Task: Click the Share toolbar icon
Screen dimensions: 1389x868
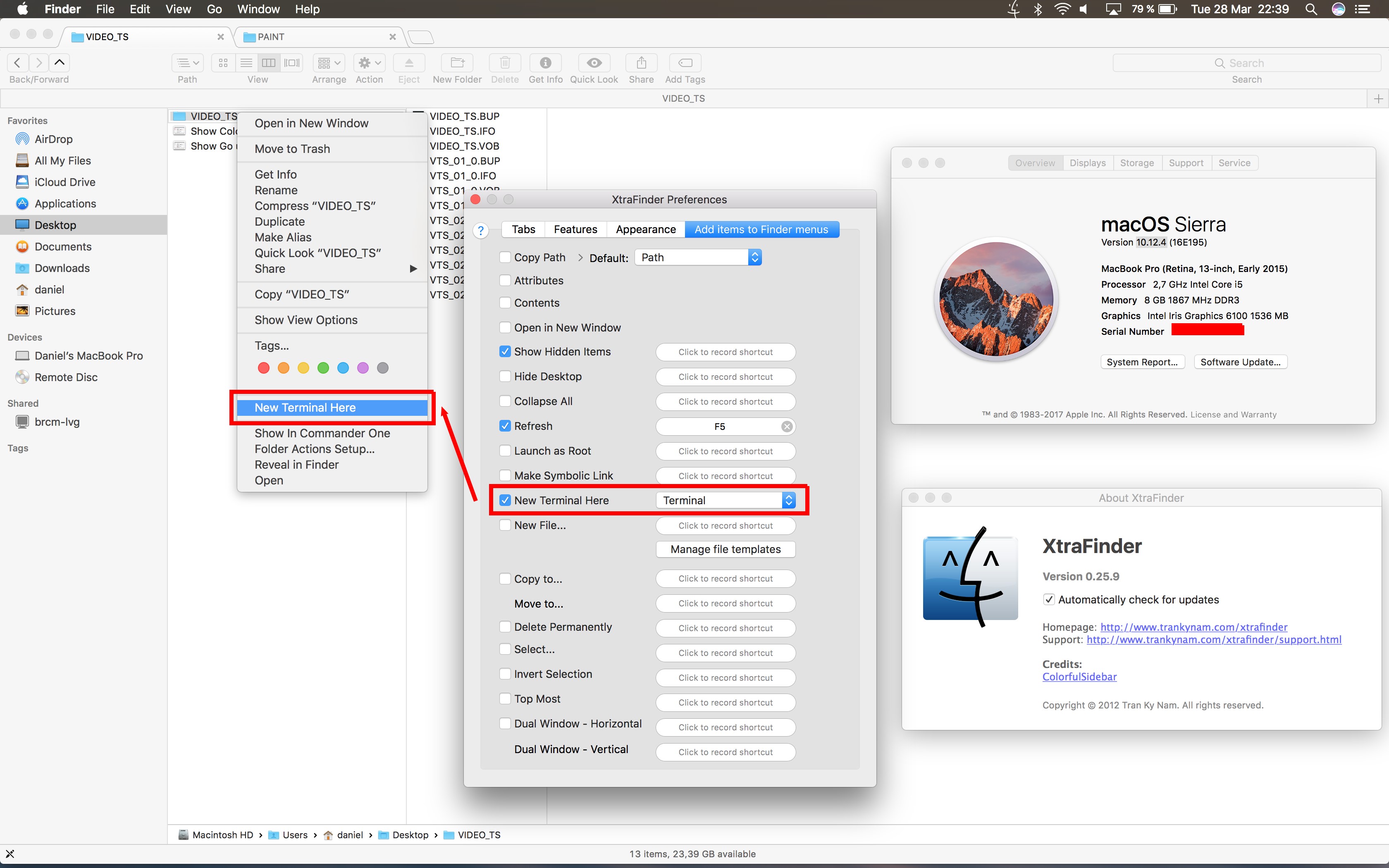Action: (x=641, y=62)
